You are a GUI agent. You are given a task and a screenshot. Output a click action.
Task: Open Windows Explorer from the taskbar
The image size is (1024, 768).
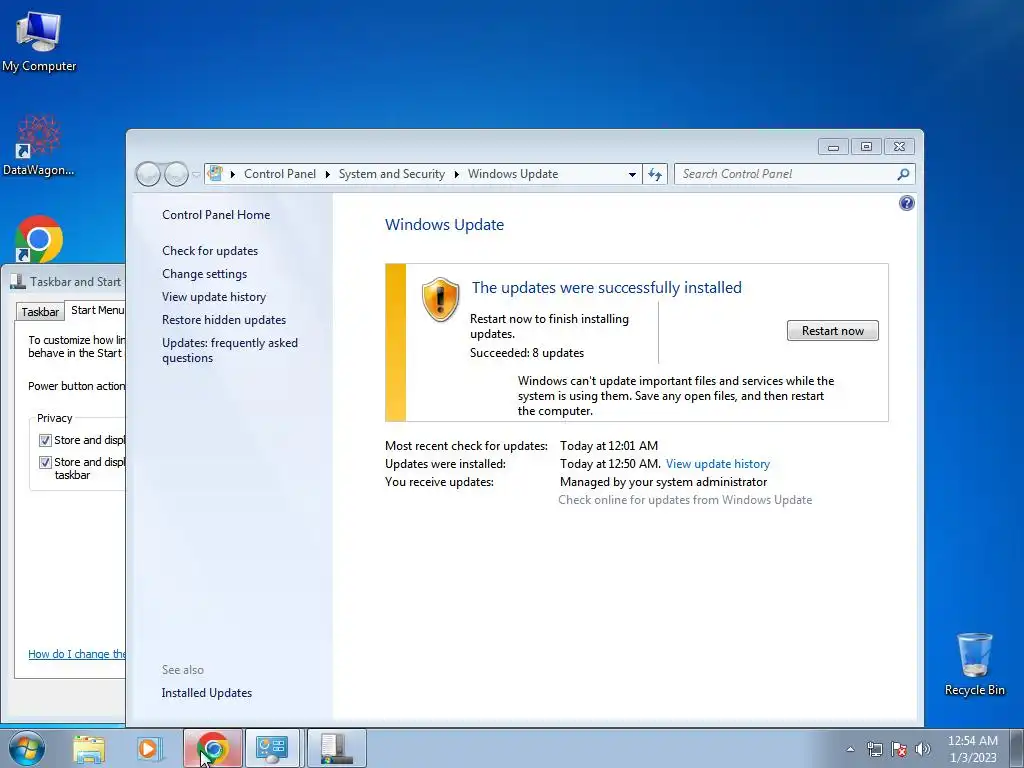[x=89, y=748]
